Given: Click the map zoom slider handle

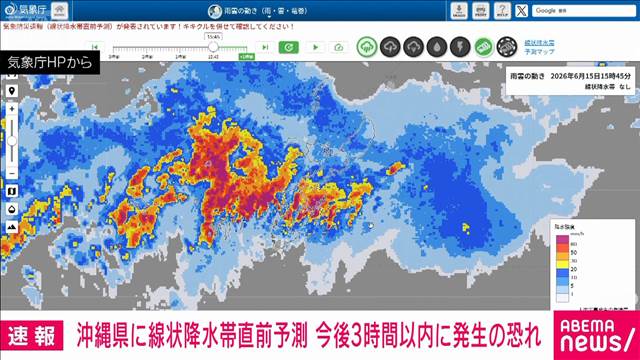Looking at the screenshot, I should 12,141.
